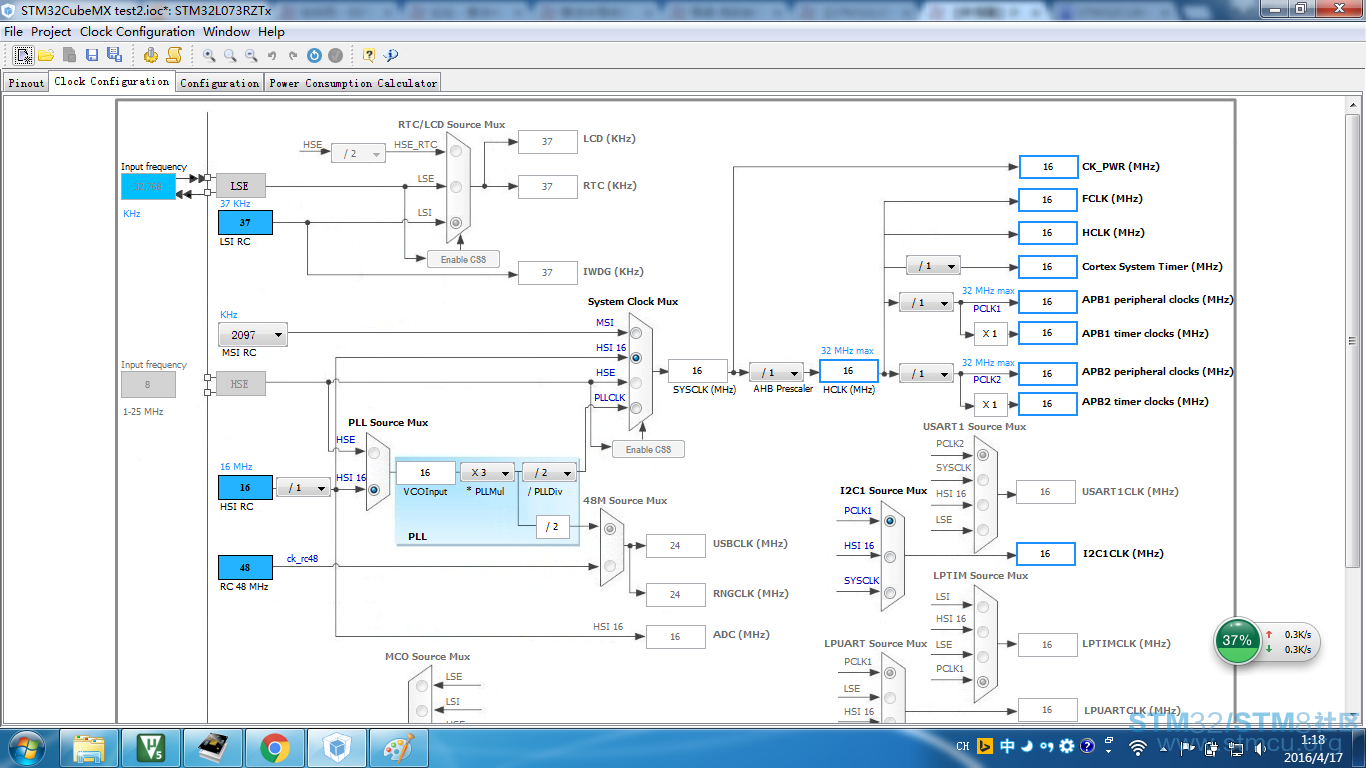Select HSI 16 in System Clock Mux

pos(635,356)
